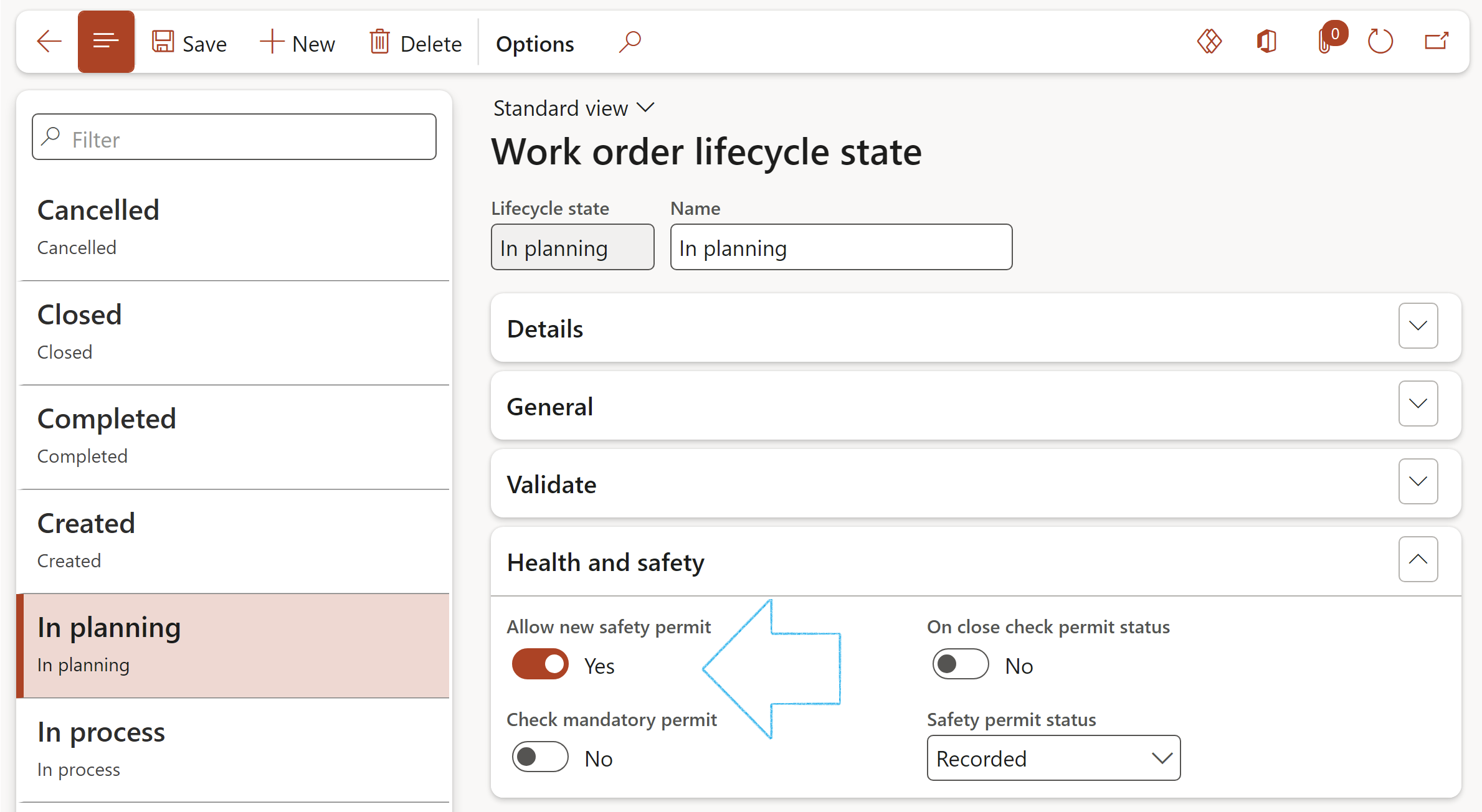Click the toolbar search magnifier icon
Image resolution: width=1482 pixels, height=812 pixels.
click(x=630, y=42)
